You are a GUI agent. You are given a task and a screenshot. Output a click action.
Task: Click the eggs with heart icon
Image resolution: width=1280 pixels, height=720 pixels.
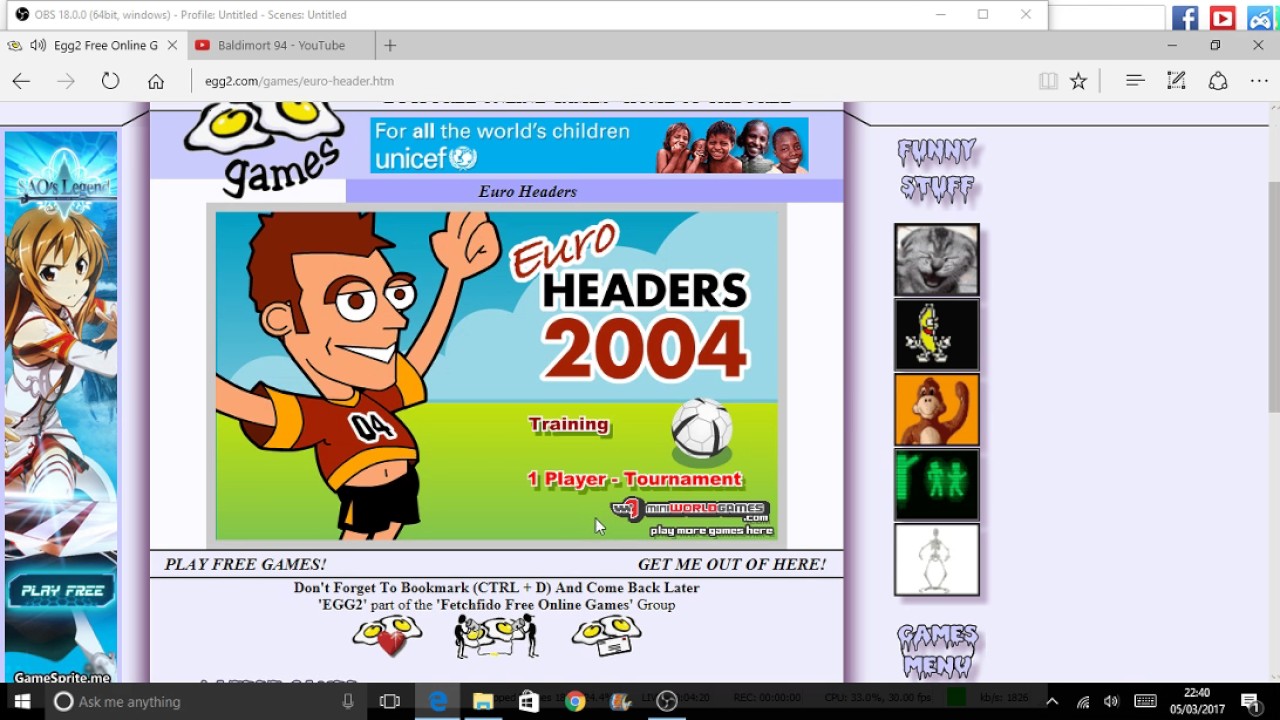pyautogui.click(x=387, y=636)
